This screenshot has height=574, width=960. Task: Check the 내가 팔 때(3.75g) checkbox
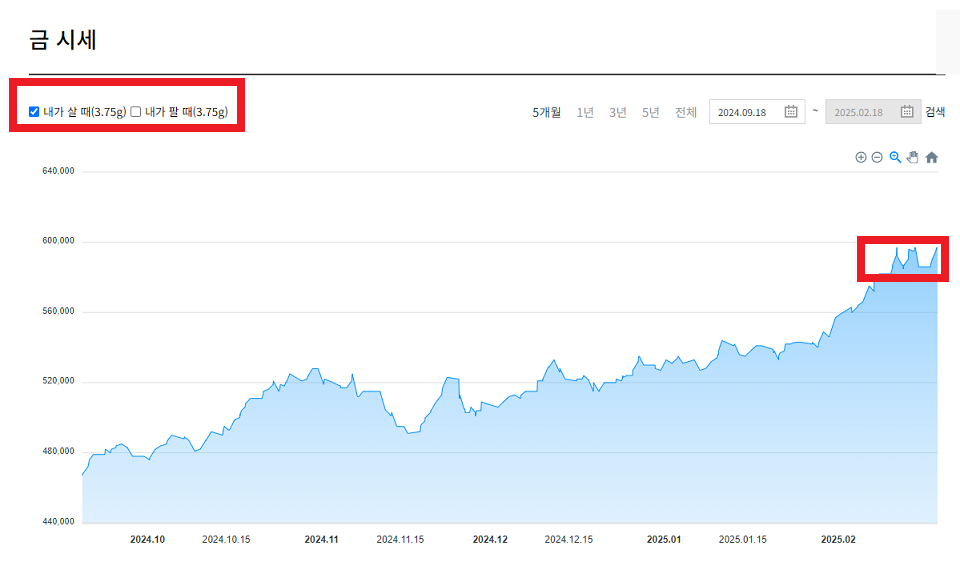pyautogui.click(x=136, y=111)
